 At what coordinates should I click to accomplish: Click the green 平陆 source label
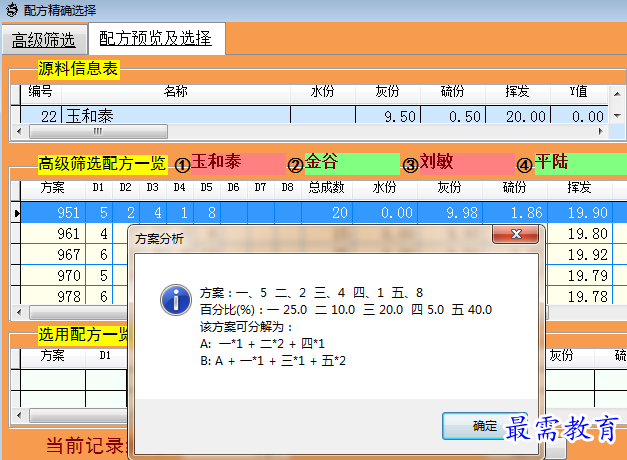pos(581,163)
